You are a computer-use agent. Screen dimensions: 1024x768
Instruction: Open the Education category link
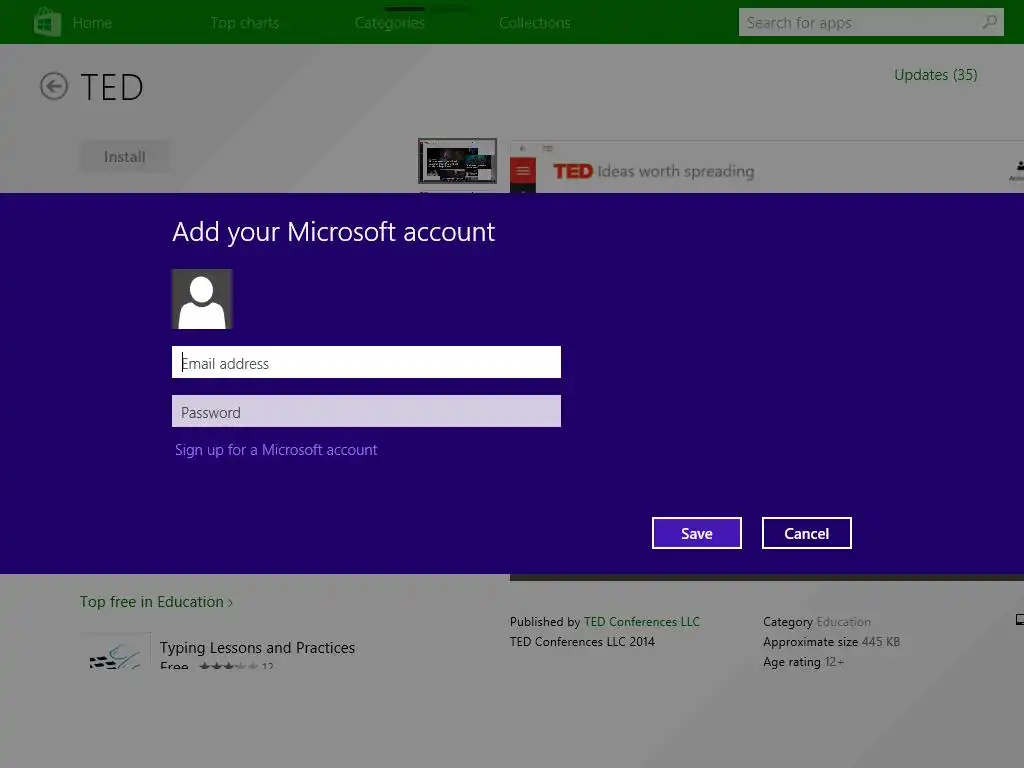843,622
